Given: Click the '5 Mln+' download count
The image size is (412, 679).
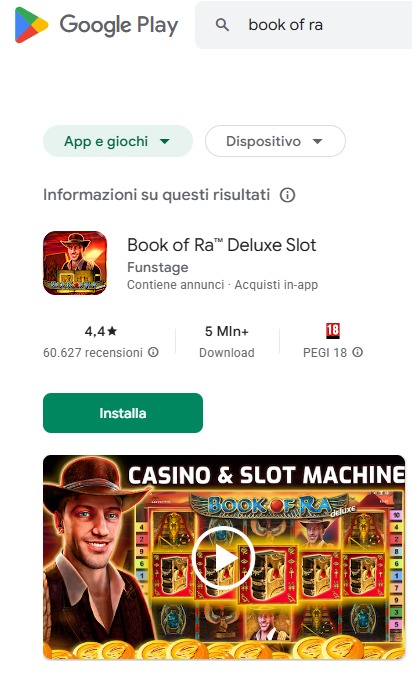Looking at the screenshot, I should pyautogui.click(x=227, y=331).
